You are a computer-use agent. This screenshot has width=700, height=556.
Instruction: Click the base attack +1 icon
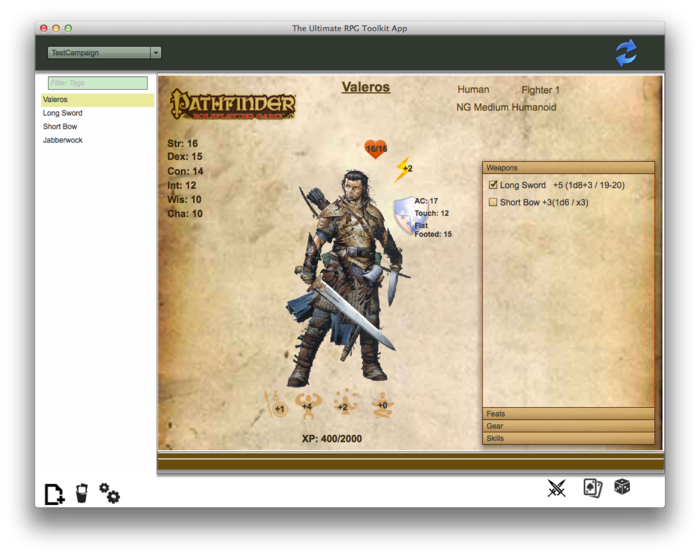point(277,405)
